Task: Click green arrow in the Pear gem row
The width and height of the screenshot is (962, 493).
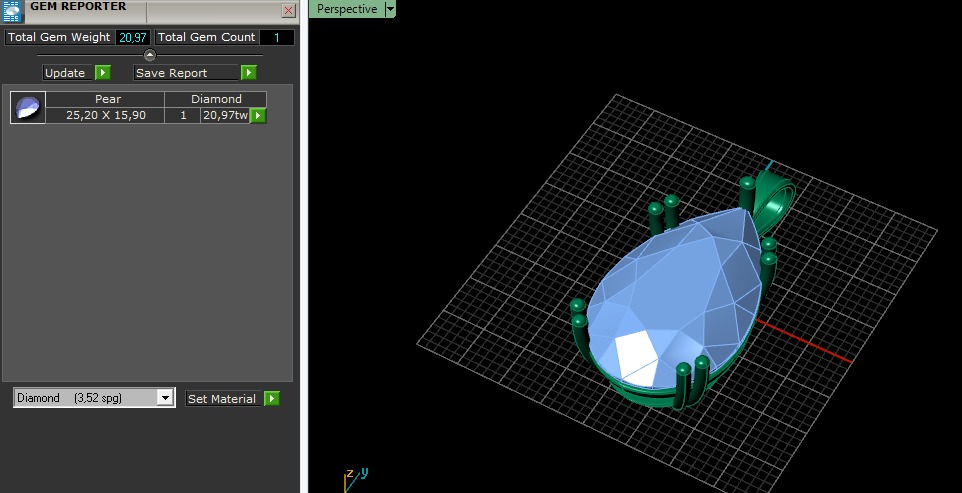Action: (x=258, y=115)
